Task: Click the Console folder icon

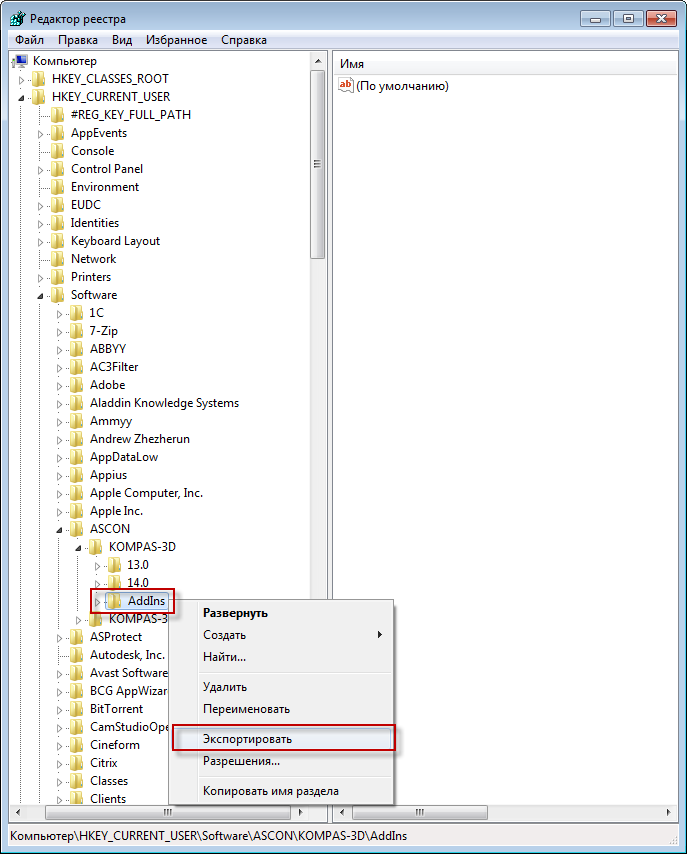Action: pyautogui.click(x=58, y=151)
